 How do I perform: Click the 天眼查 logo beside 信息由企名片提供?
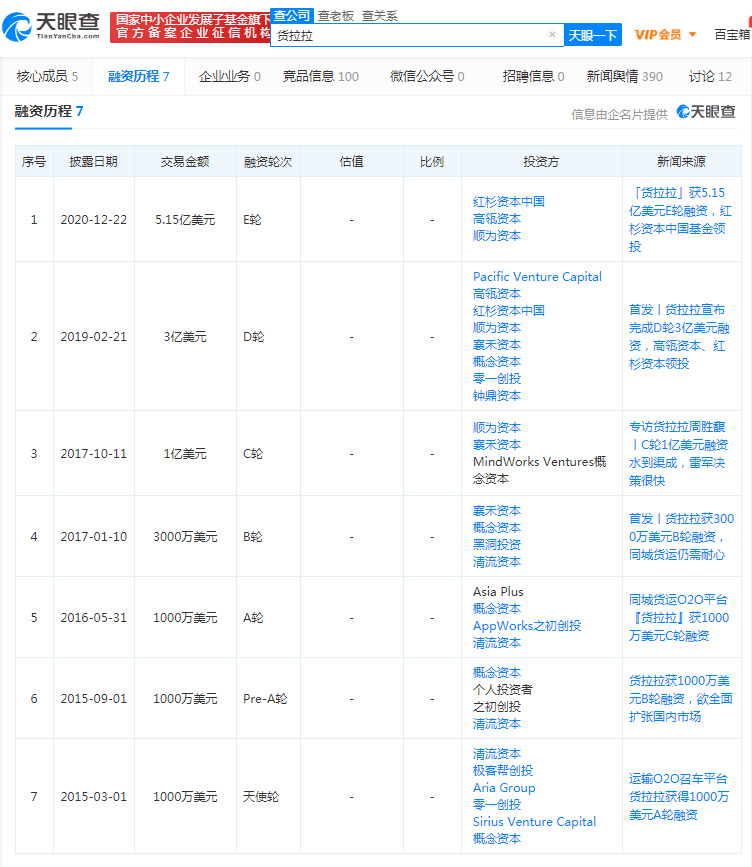click(706, 112)
